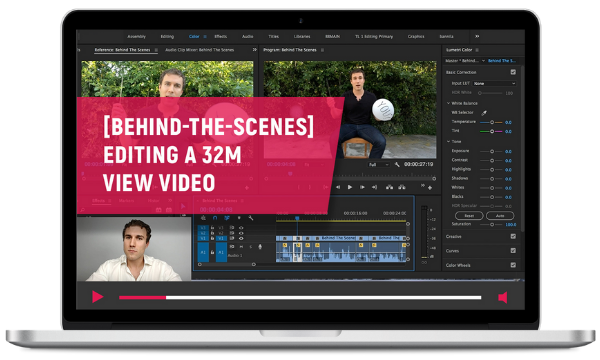Click red speaker volume icon
This screenshot has height=360, width=600.
pyautogui.click(x=503, y=297)
